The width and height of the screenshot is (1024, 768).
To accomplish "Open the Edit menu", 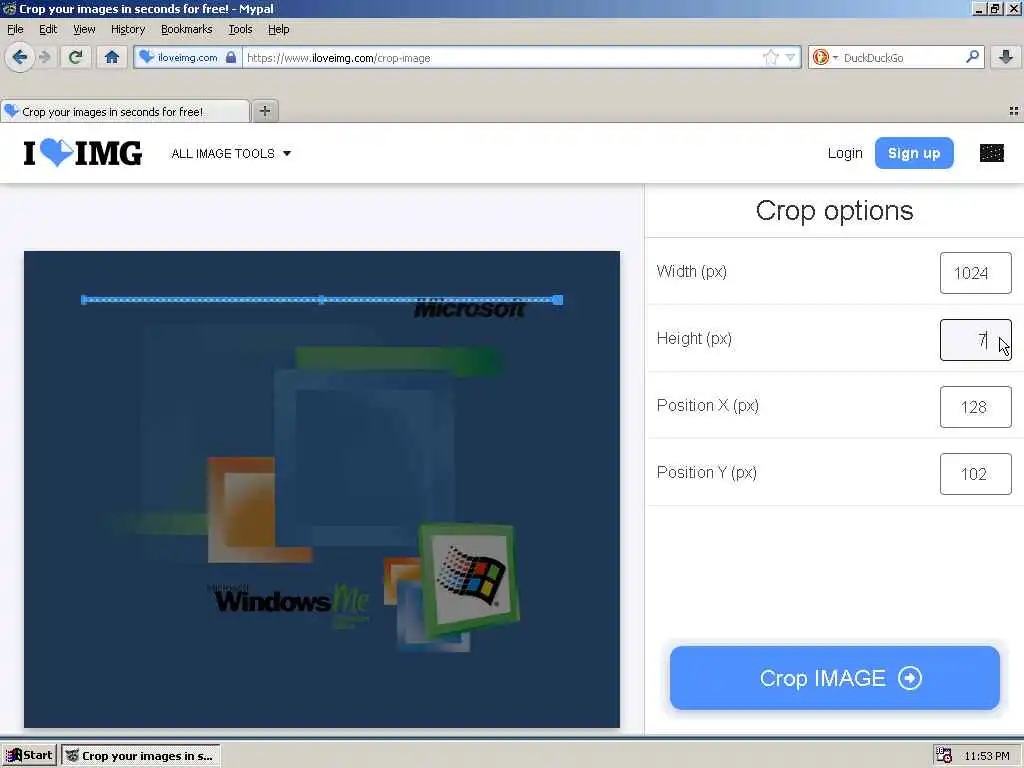I will [48, 29].
